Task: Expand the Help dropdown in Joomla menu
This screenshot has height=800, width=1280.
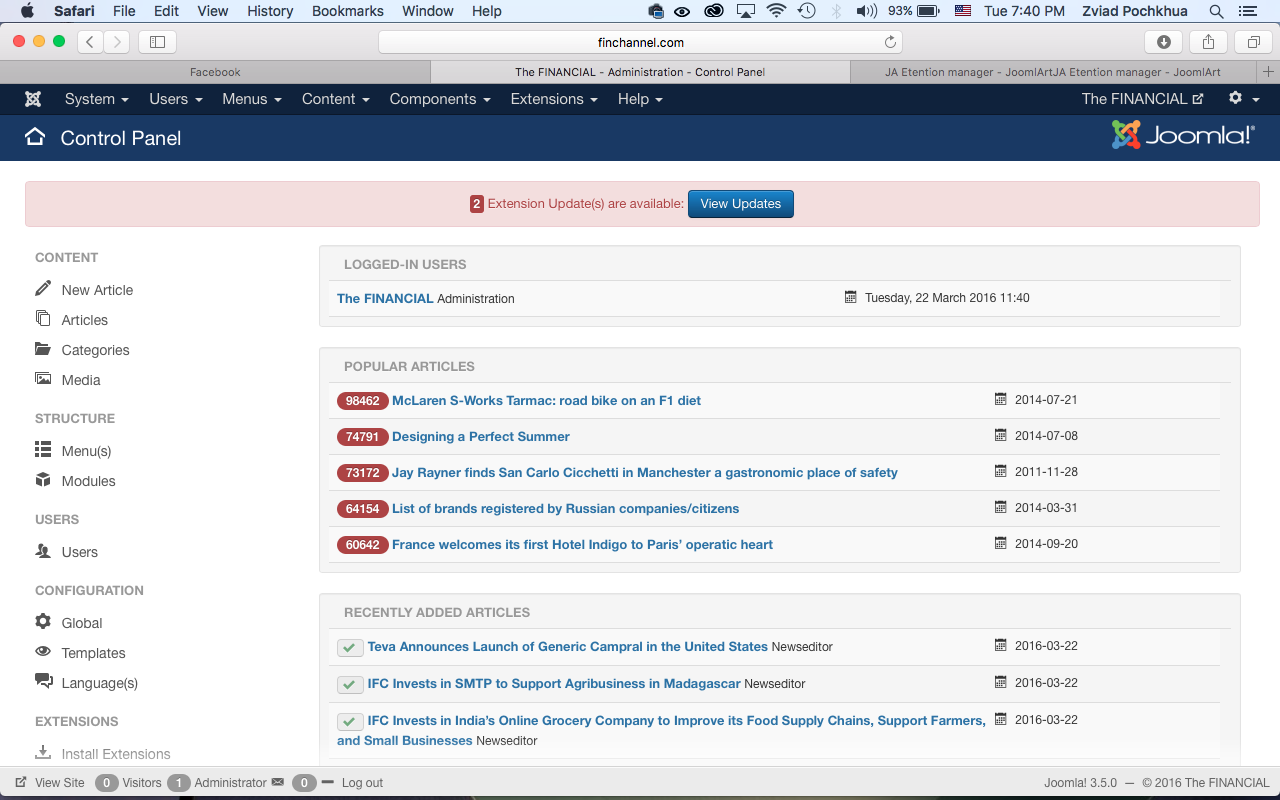Action: 640,99
